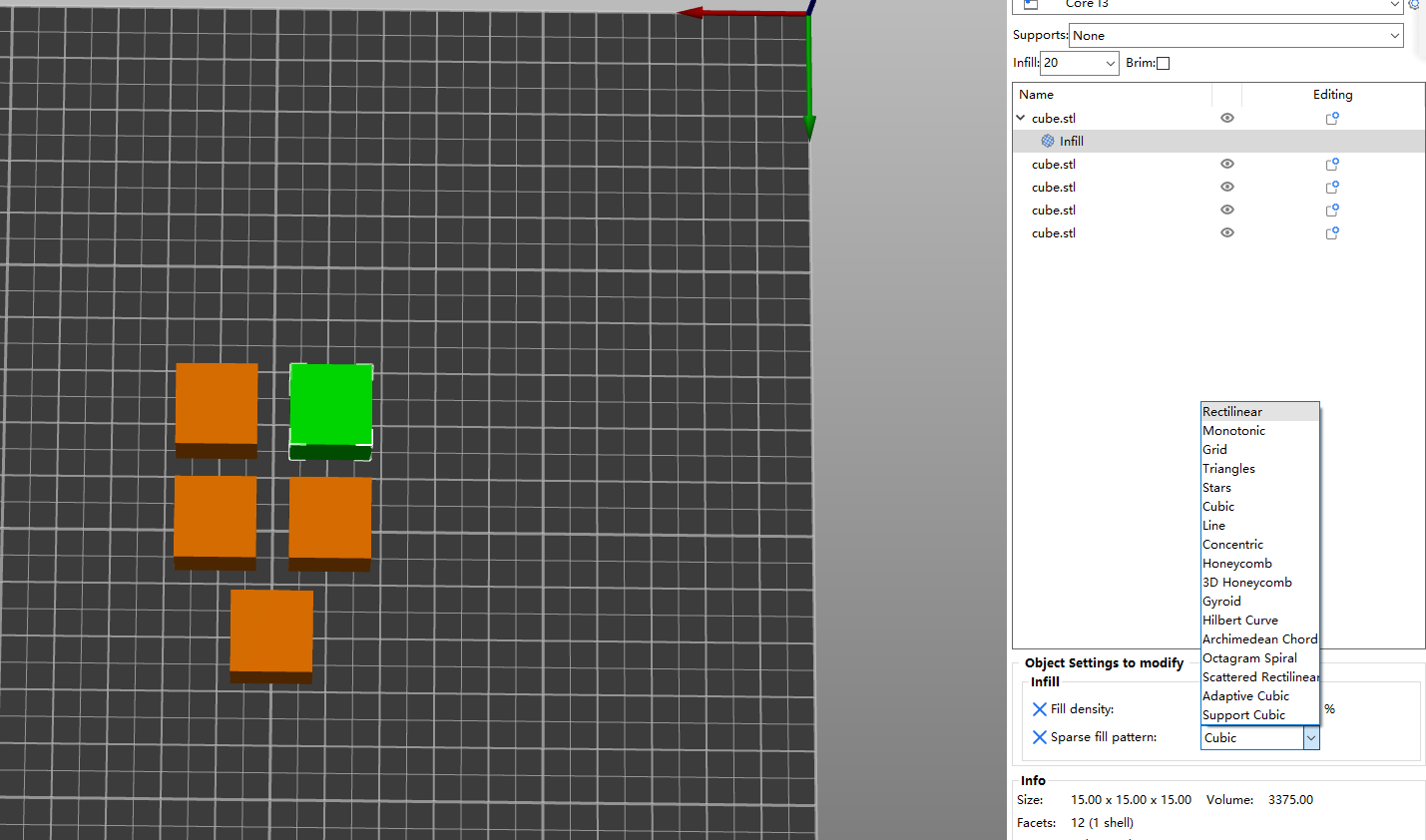The image size is (1426, 840).
Task: Pick Adaptive Cubic from the pattern list
Action: [1245, 696]
